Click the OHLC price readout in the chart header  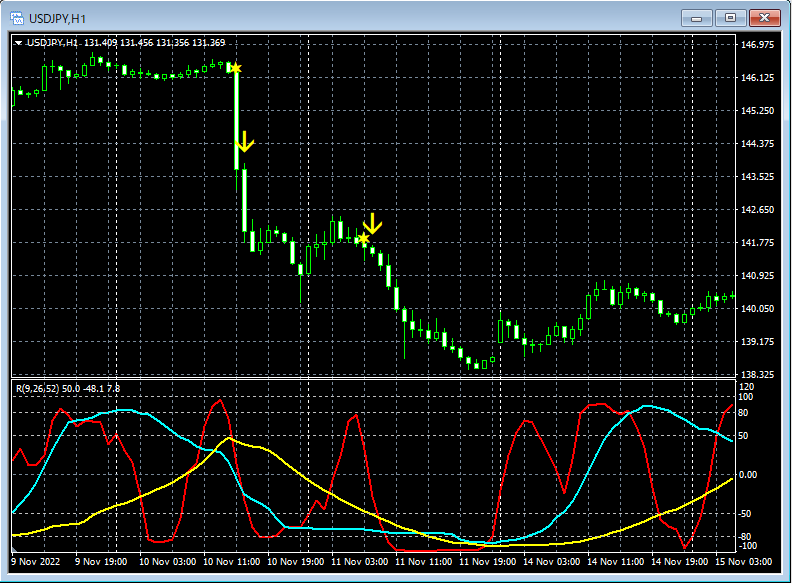pos(155,43)
